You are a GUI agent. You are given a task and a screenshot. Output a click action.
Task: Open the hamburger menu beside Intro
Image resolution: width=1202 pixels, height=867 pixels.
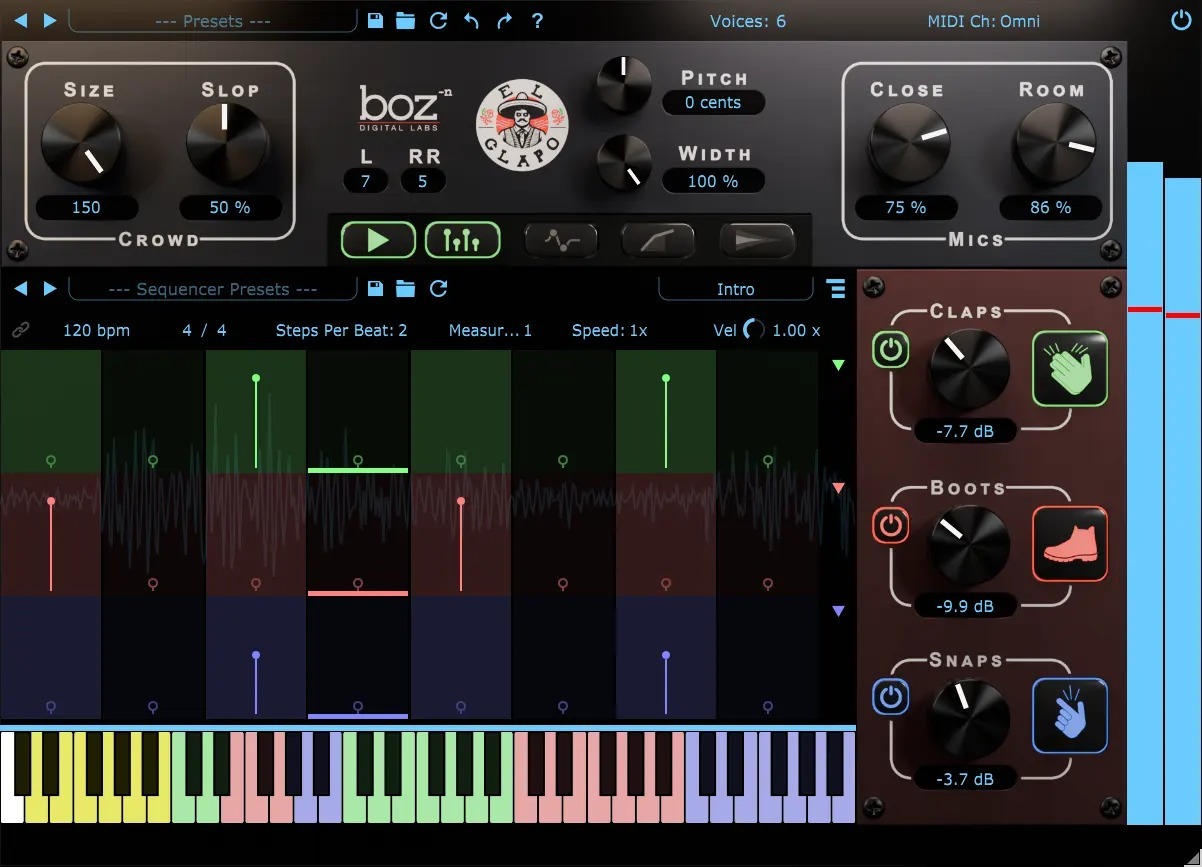(836, 288)
